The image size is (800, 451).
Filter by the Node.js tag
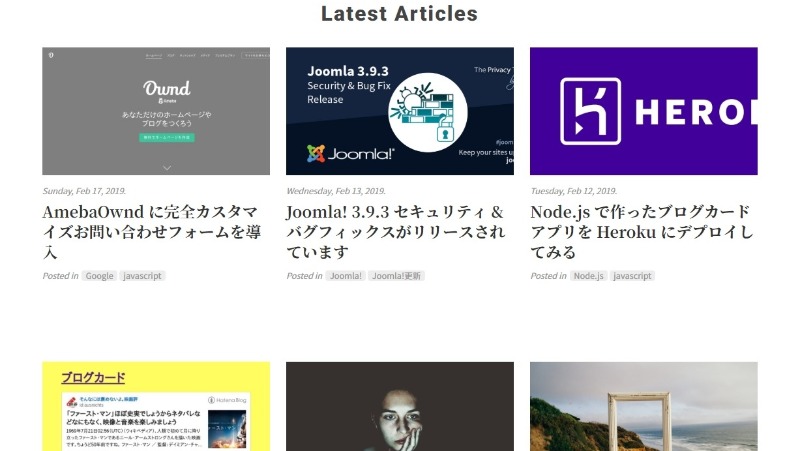tap(589, 276)
